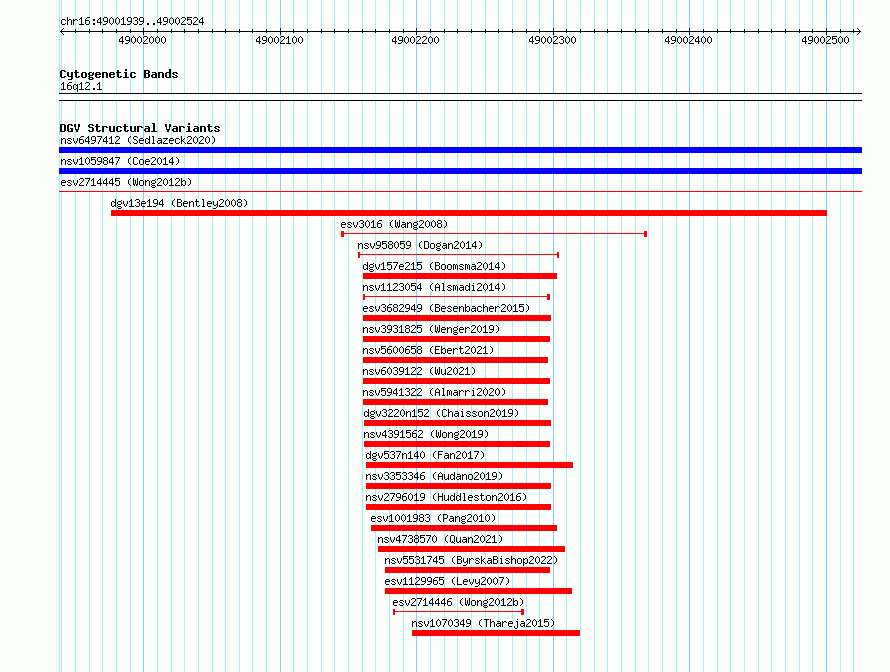Click ruler position 49002500
The height and width of the screenshot is (672, 890).
pyautogui.click(x=825, y=40)
